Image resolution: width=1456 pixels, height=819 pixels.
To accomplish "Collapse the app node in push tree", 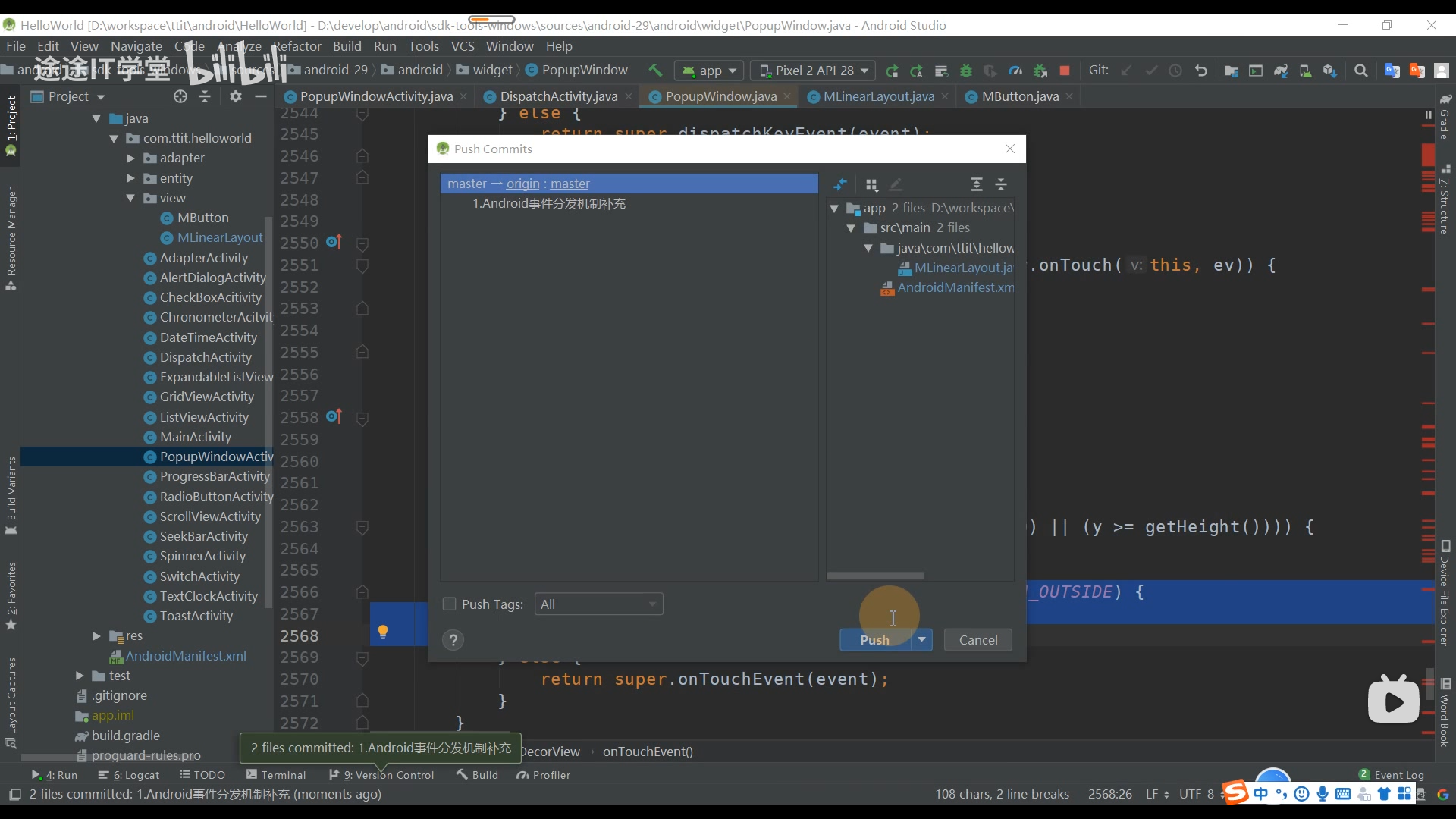I will coord(834,208).
